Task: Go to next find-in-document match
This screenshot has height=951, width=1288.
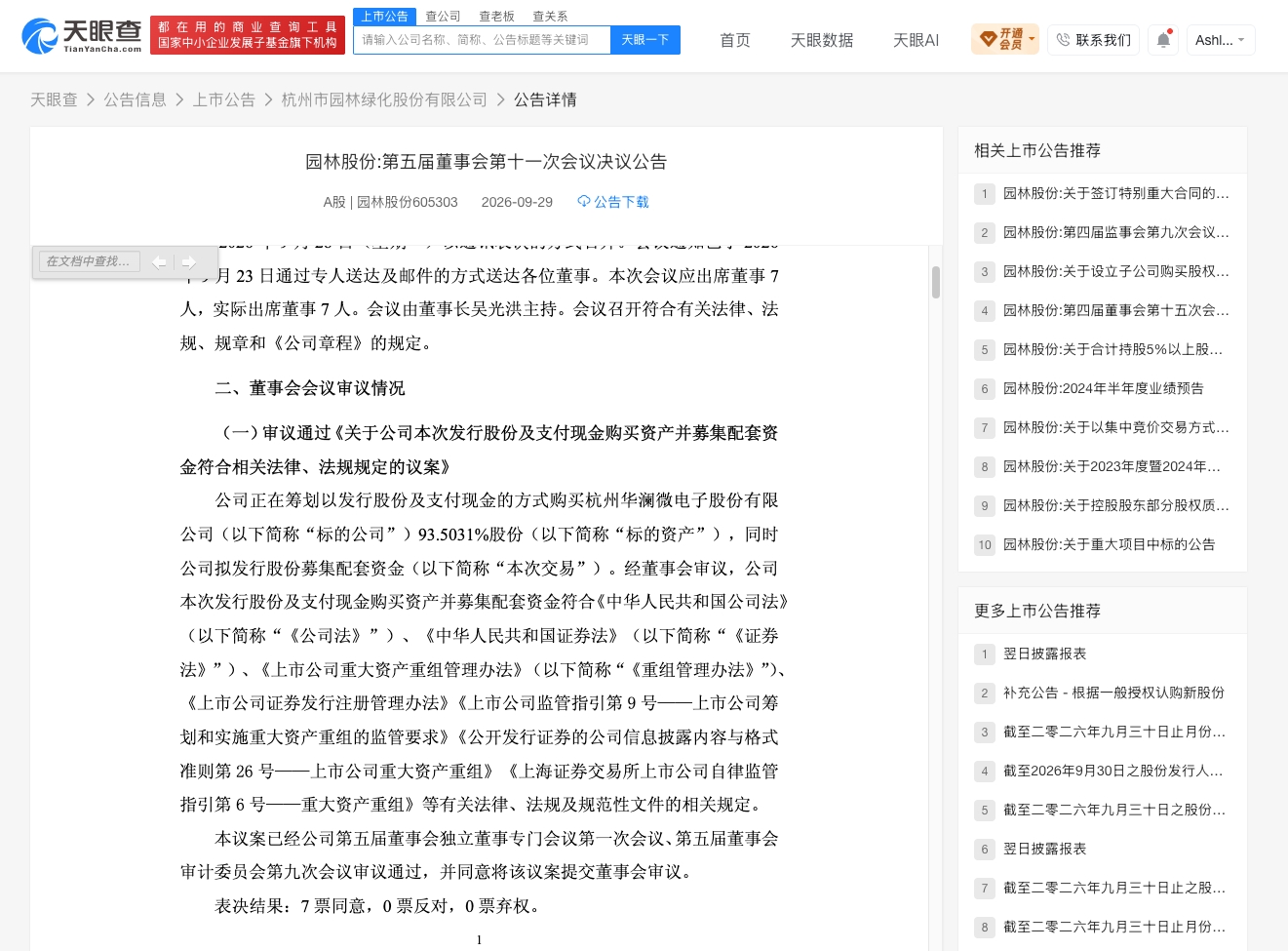Action: 188,261
